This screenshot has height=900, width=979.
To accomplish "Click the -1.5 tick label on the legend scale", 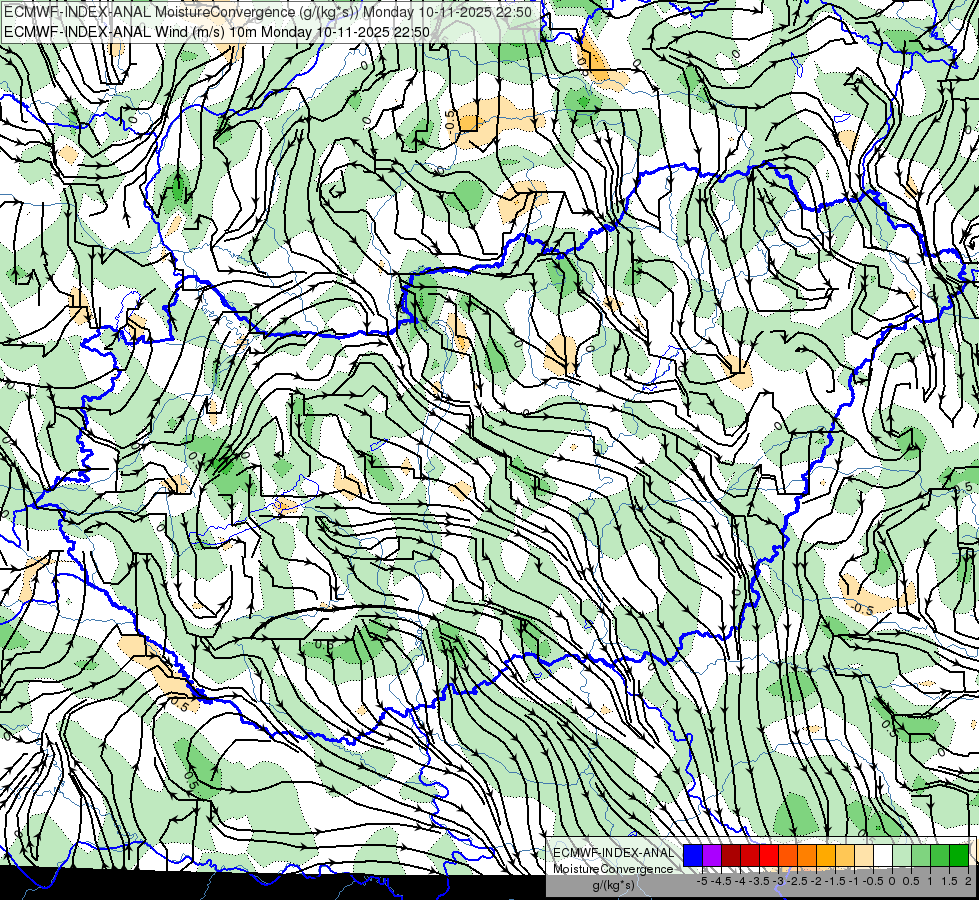I will tap(835, 881).
